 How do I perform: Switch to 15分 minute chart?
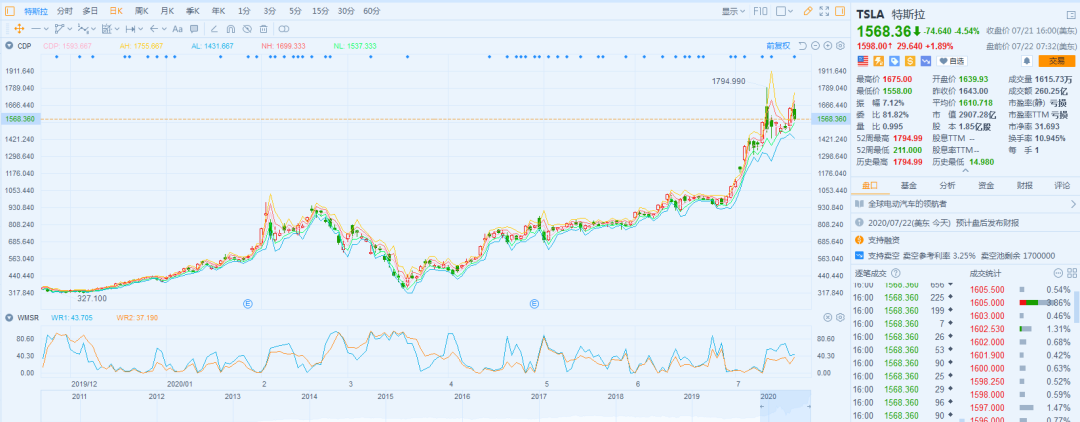click(320, 11)
